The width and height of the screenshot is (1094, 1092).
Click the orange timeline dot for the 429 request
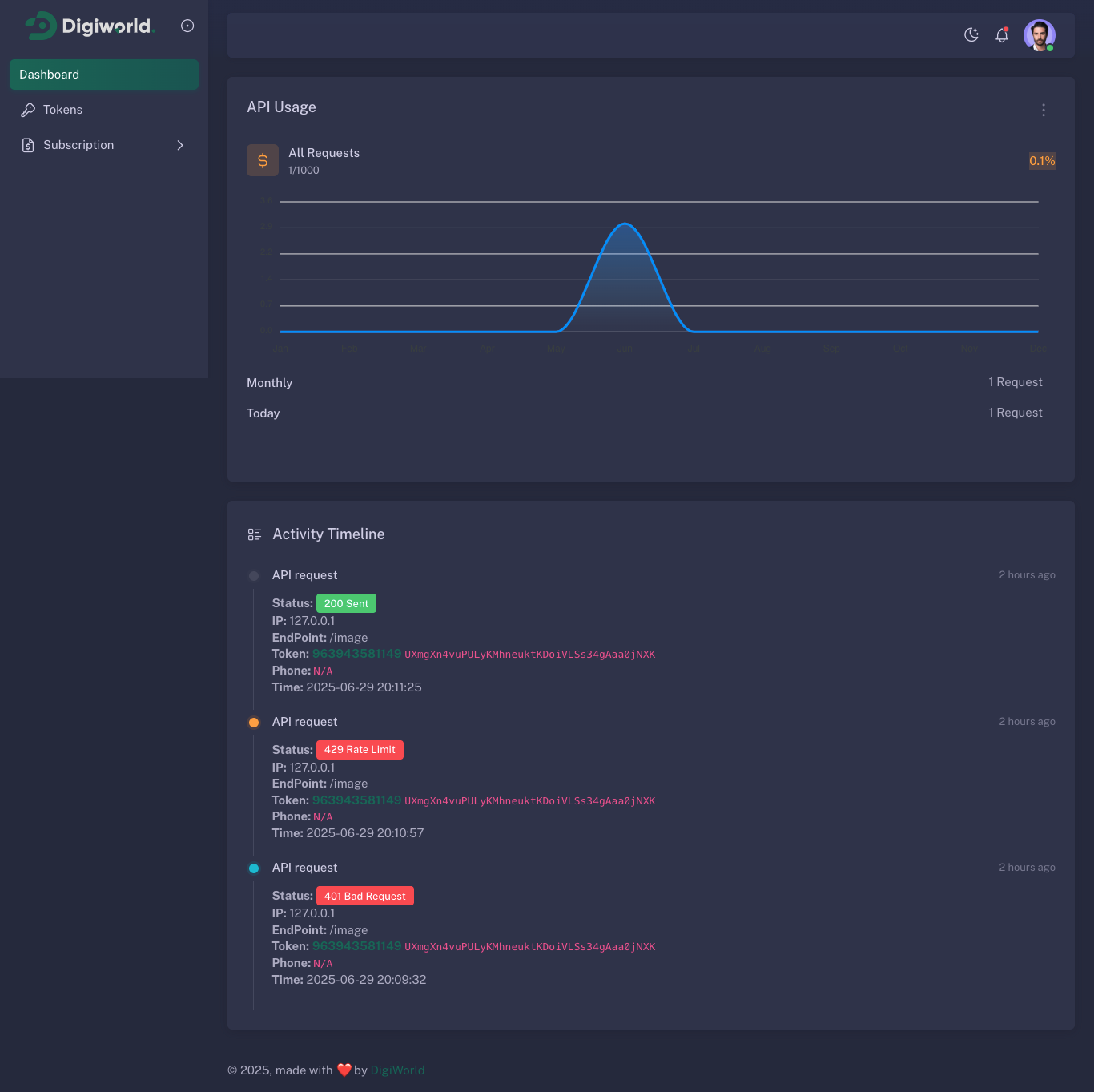pyautogui.click(x=253, y=722)
